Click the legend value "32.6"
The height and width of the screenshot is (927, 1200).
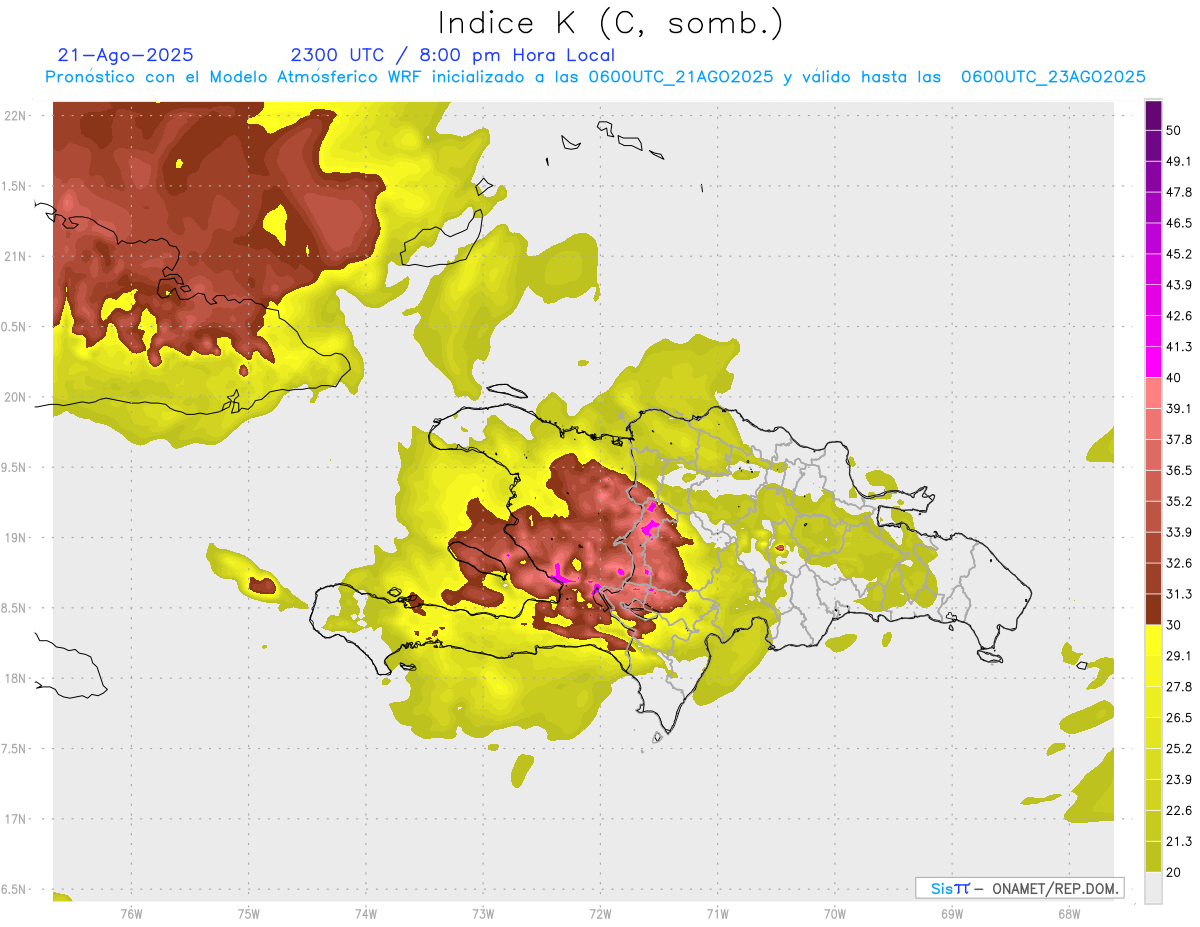(1178, 563)
